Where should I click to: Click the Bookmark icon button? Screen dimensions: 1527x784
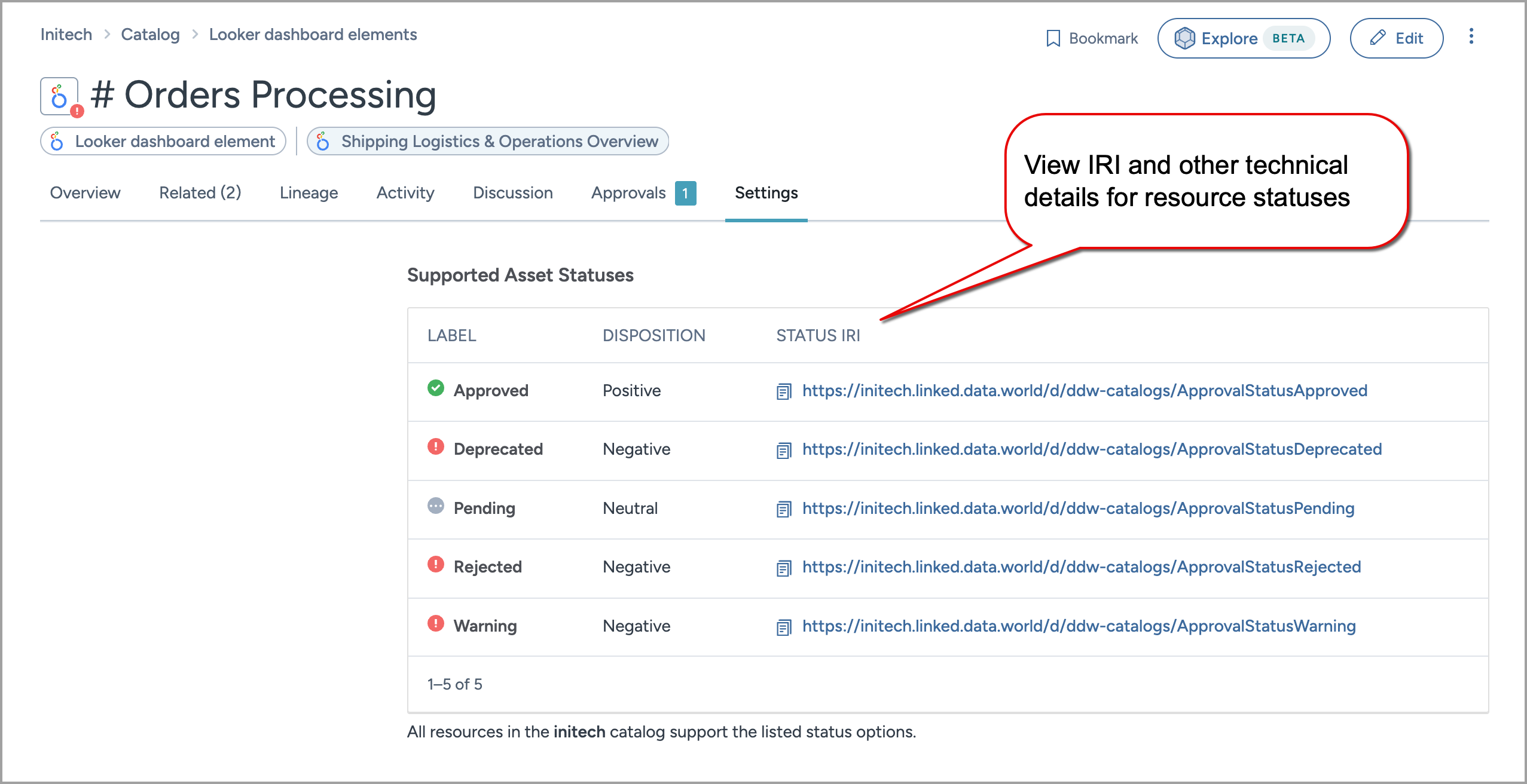coord(1053,38)
